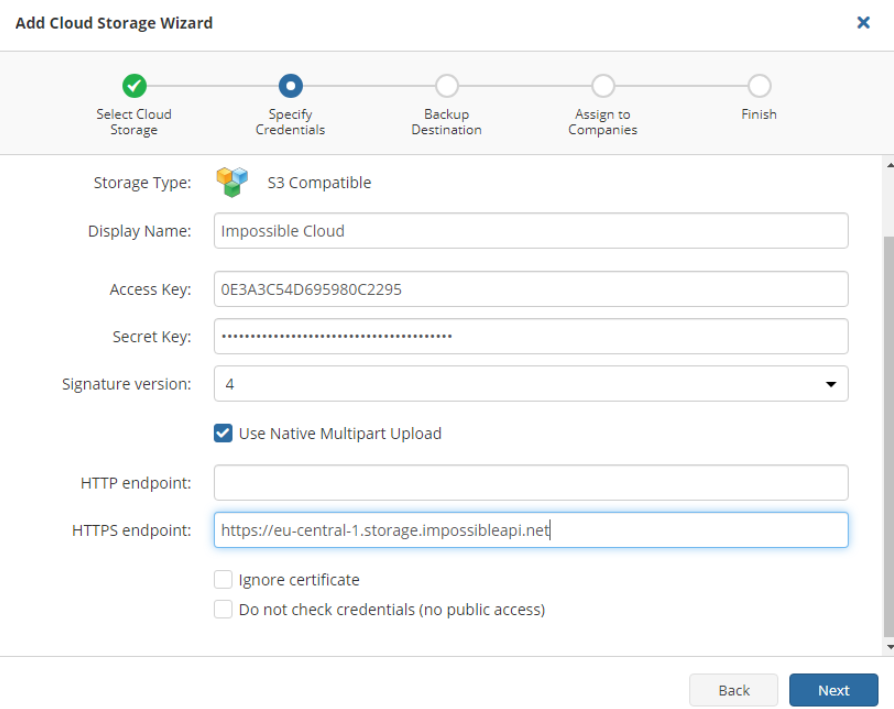Go back with the Back button
Screen dimensions: 894x709
pyautogui.click(x=733, y=690)
